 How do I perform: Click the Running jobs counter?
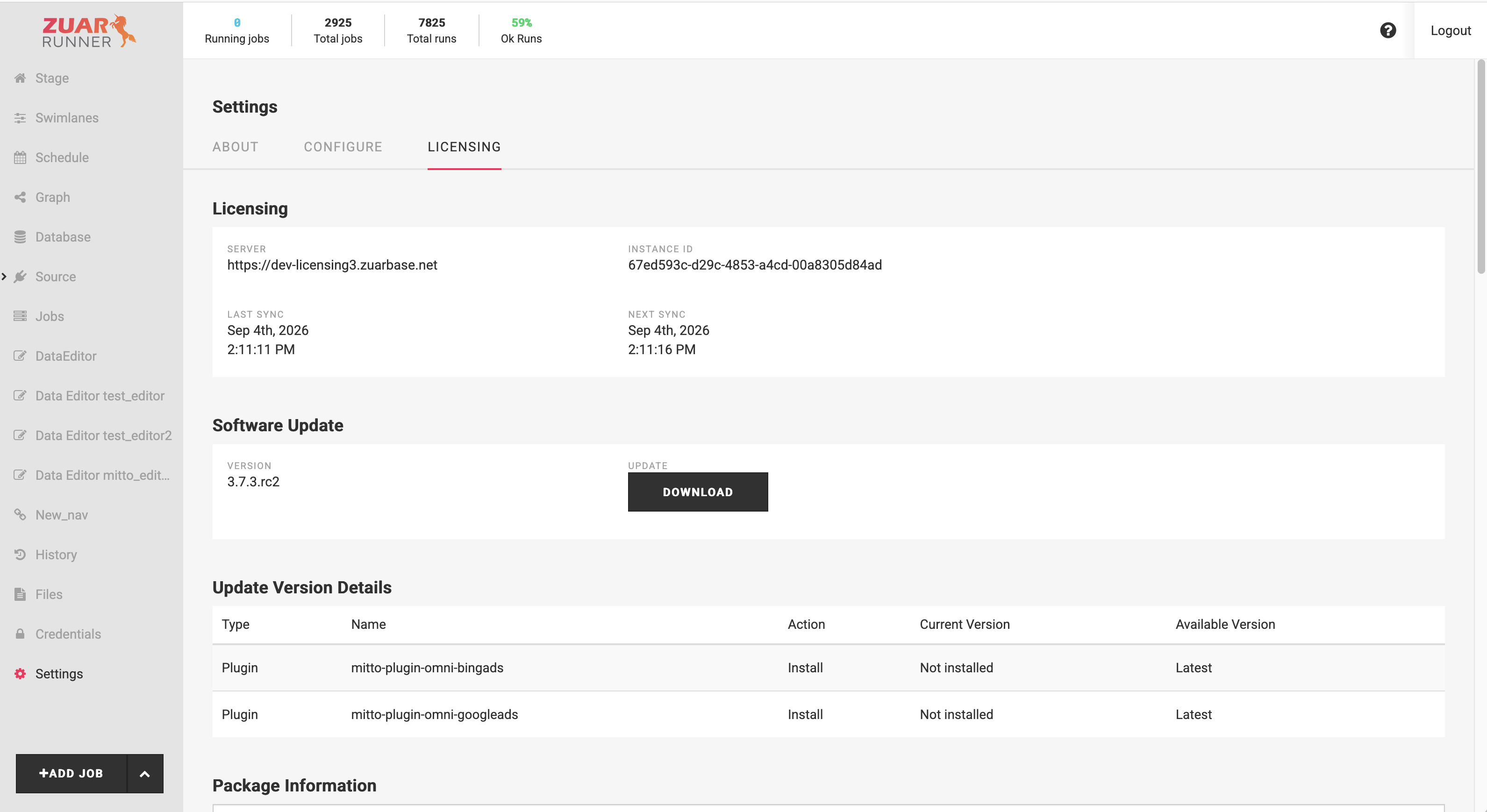coord(236,30)
